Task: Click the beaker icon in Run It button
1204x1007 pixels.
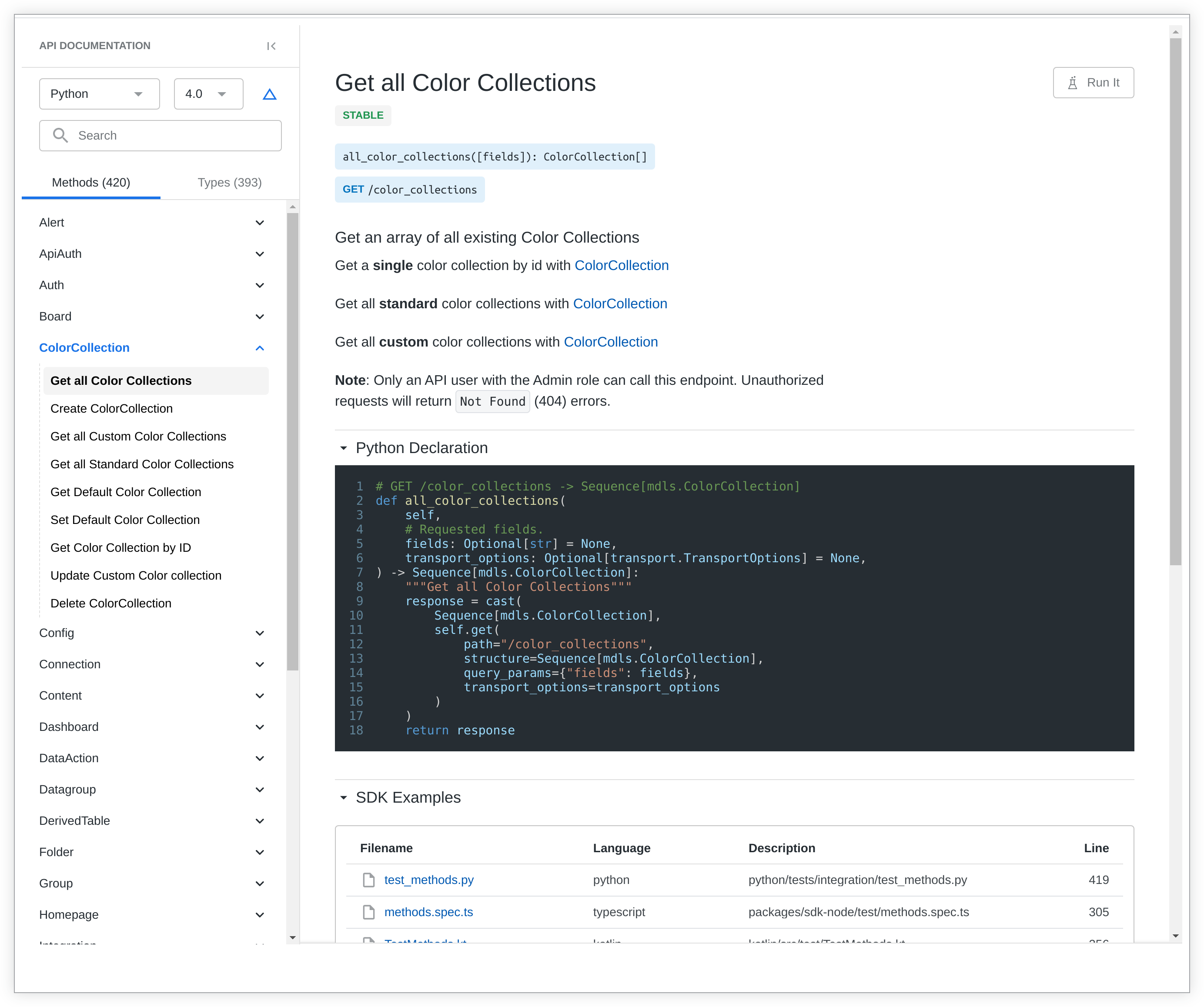Action: click(1072, 82)
